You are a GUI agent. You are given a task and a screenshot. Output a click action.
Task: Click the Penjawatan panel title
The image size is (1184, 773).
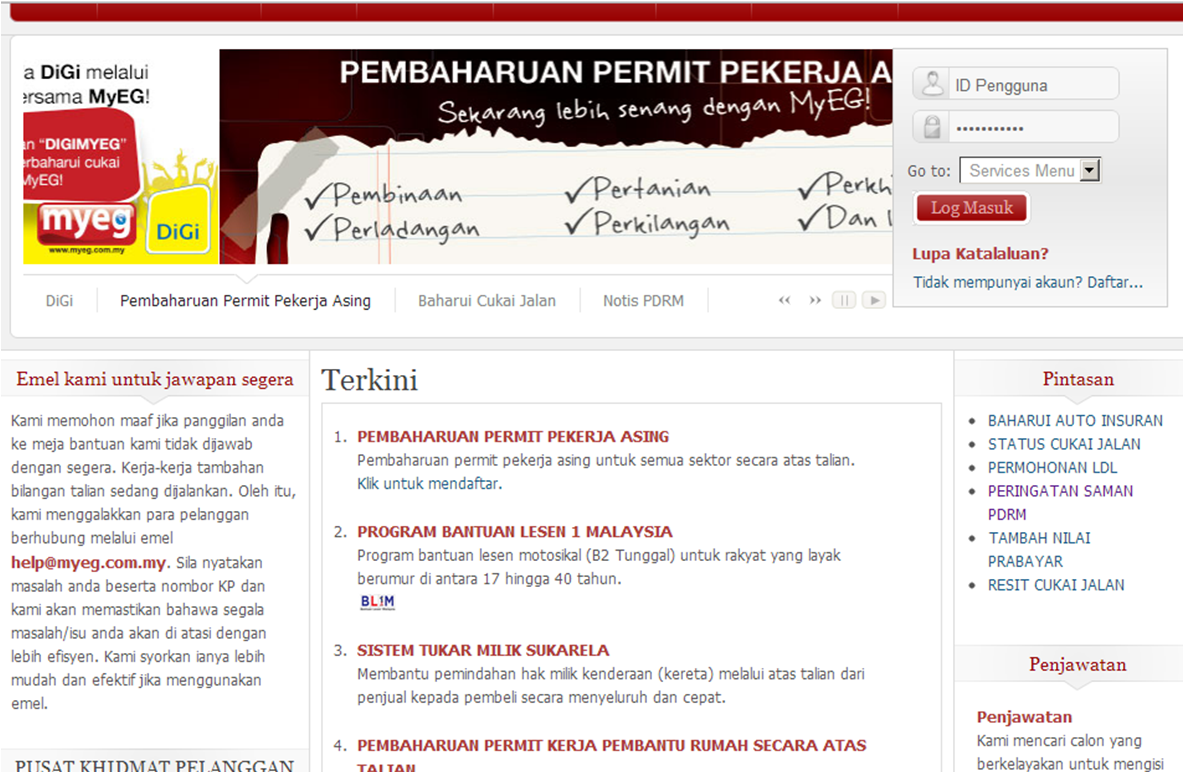[x=1078, y=664]
